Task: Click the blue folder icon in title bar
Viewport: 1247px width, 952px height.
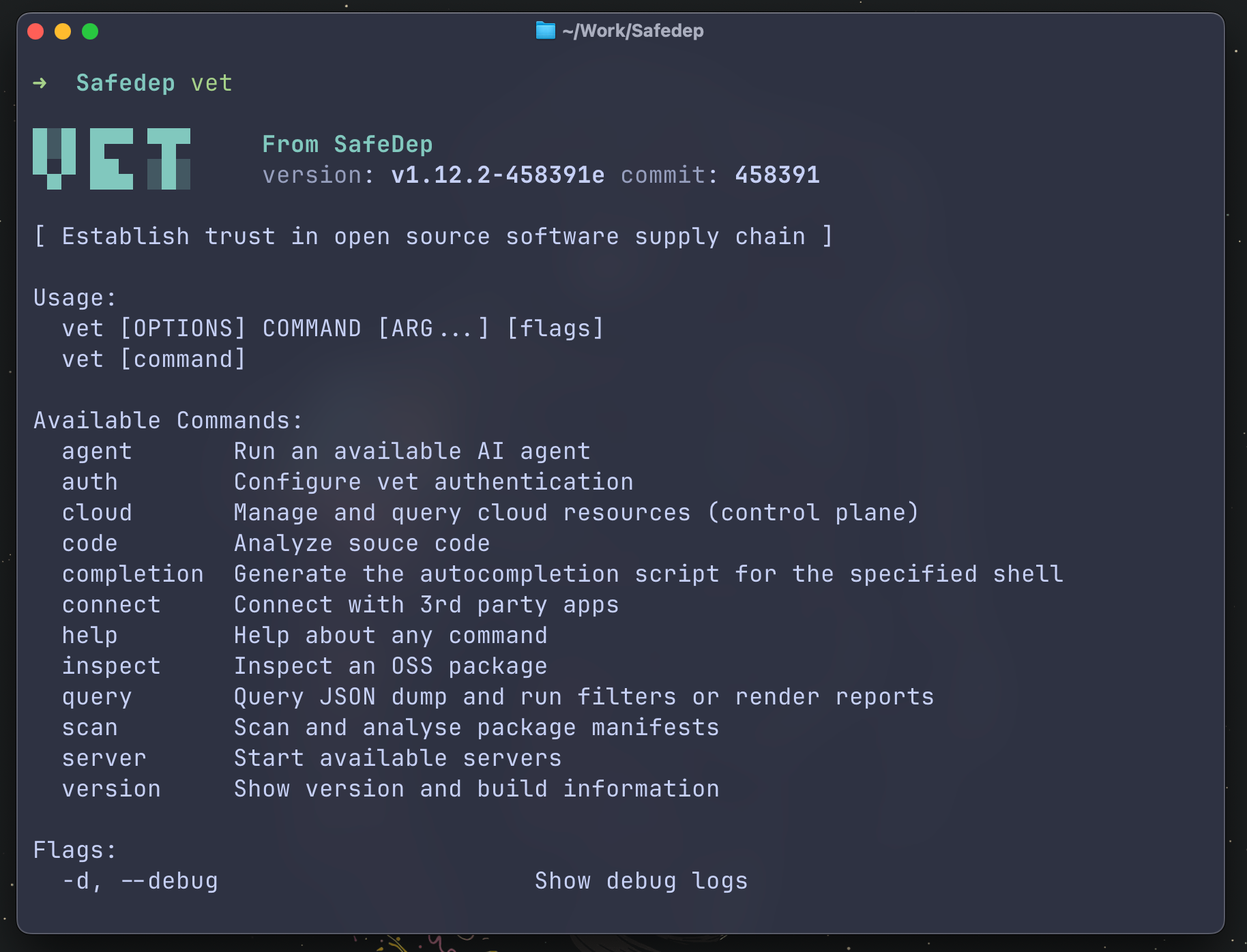Action: 545,31
